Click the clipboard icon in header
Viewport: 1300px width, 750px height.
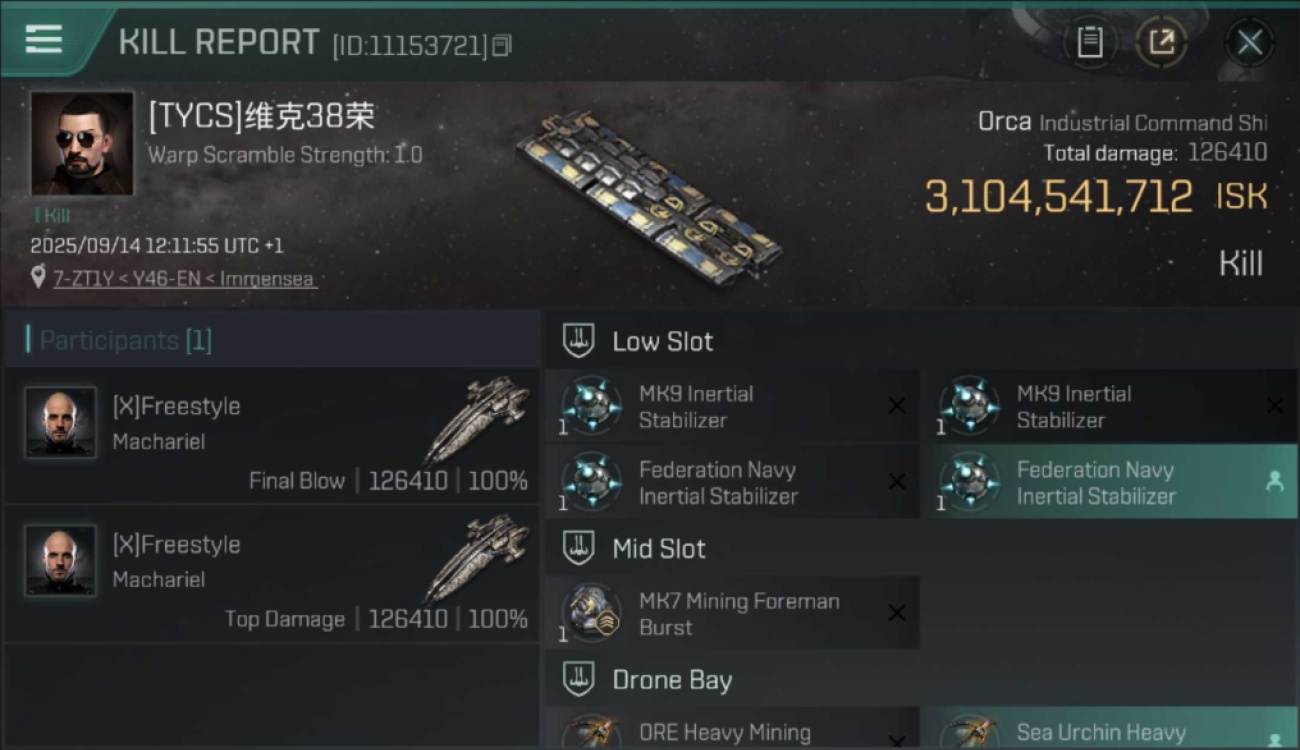tap(1089, 42)
